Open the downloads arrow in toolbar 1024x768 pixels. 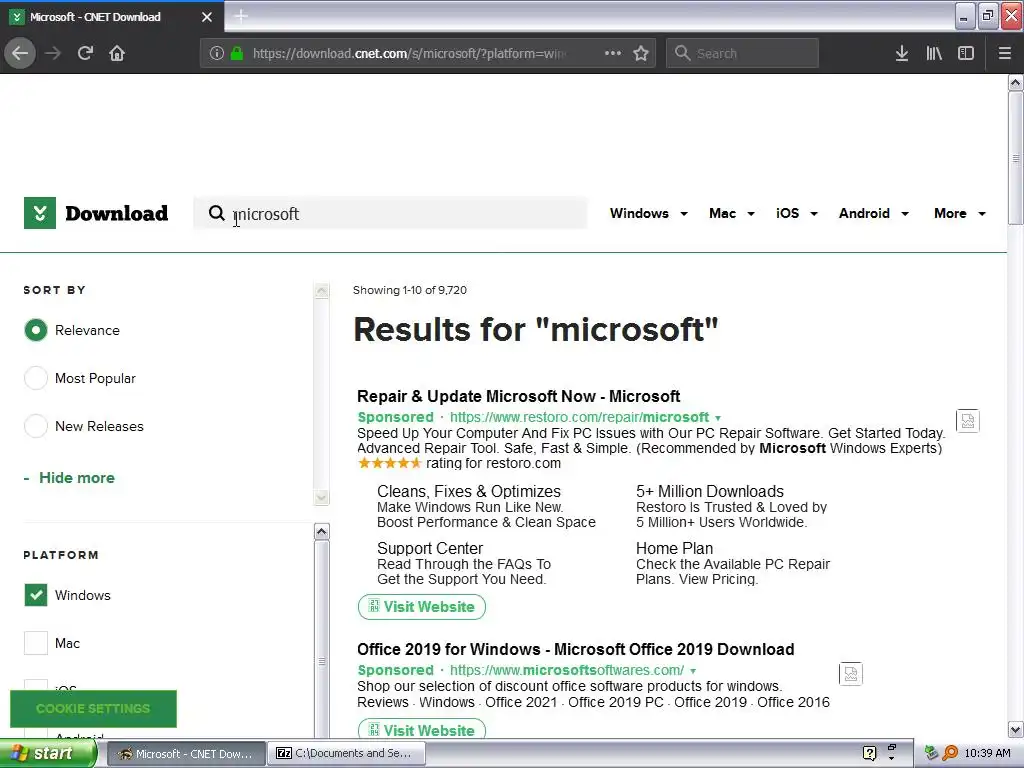pyautogui.click(x=901, y=53)
